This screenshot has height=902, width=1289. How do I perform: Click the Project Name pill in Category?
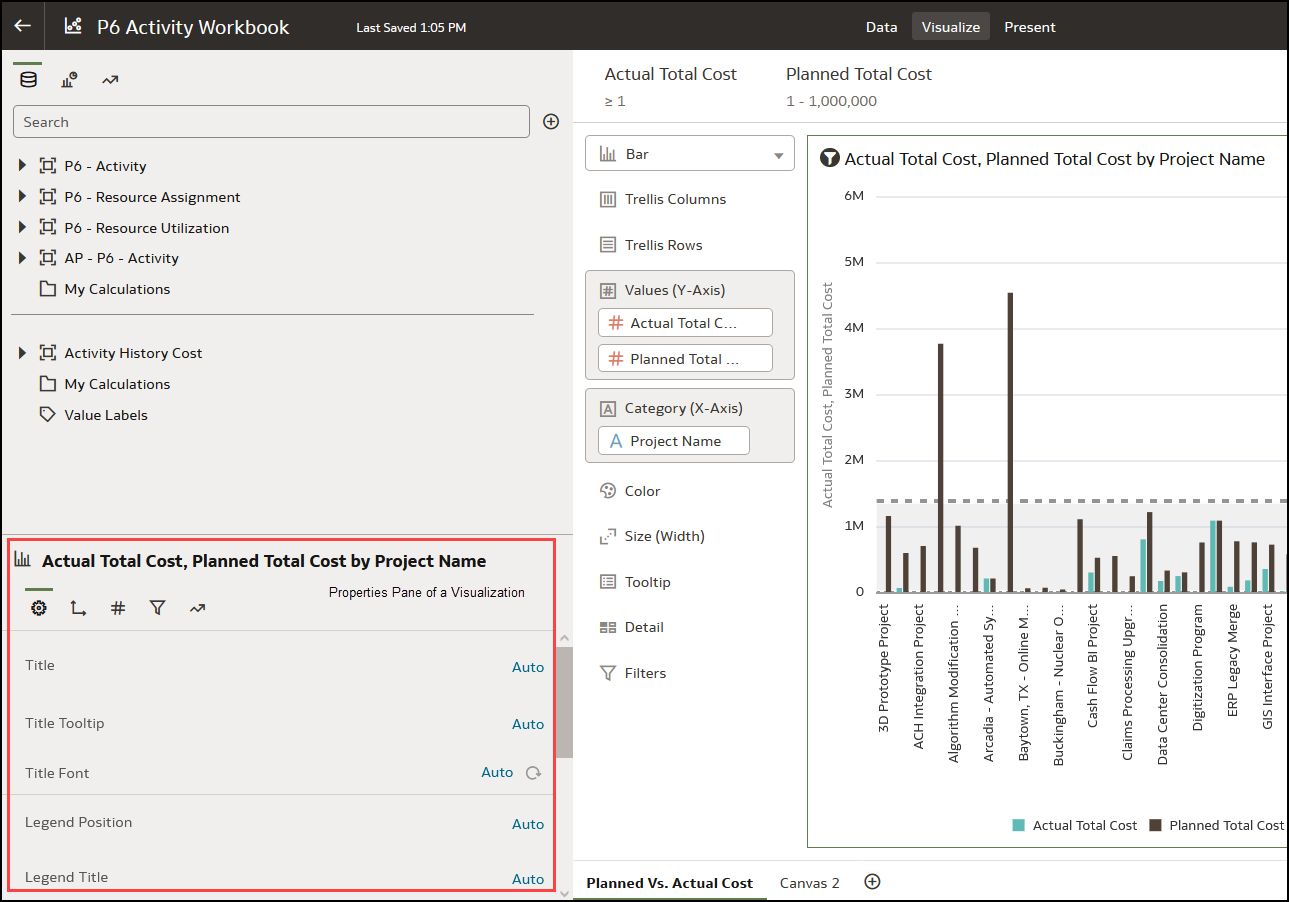673,441
